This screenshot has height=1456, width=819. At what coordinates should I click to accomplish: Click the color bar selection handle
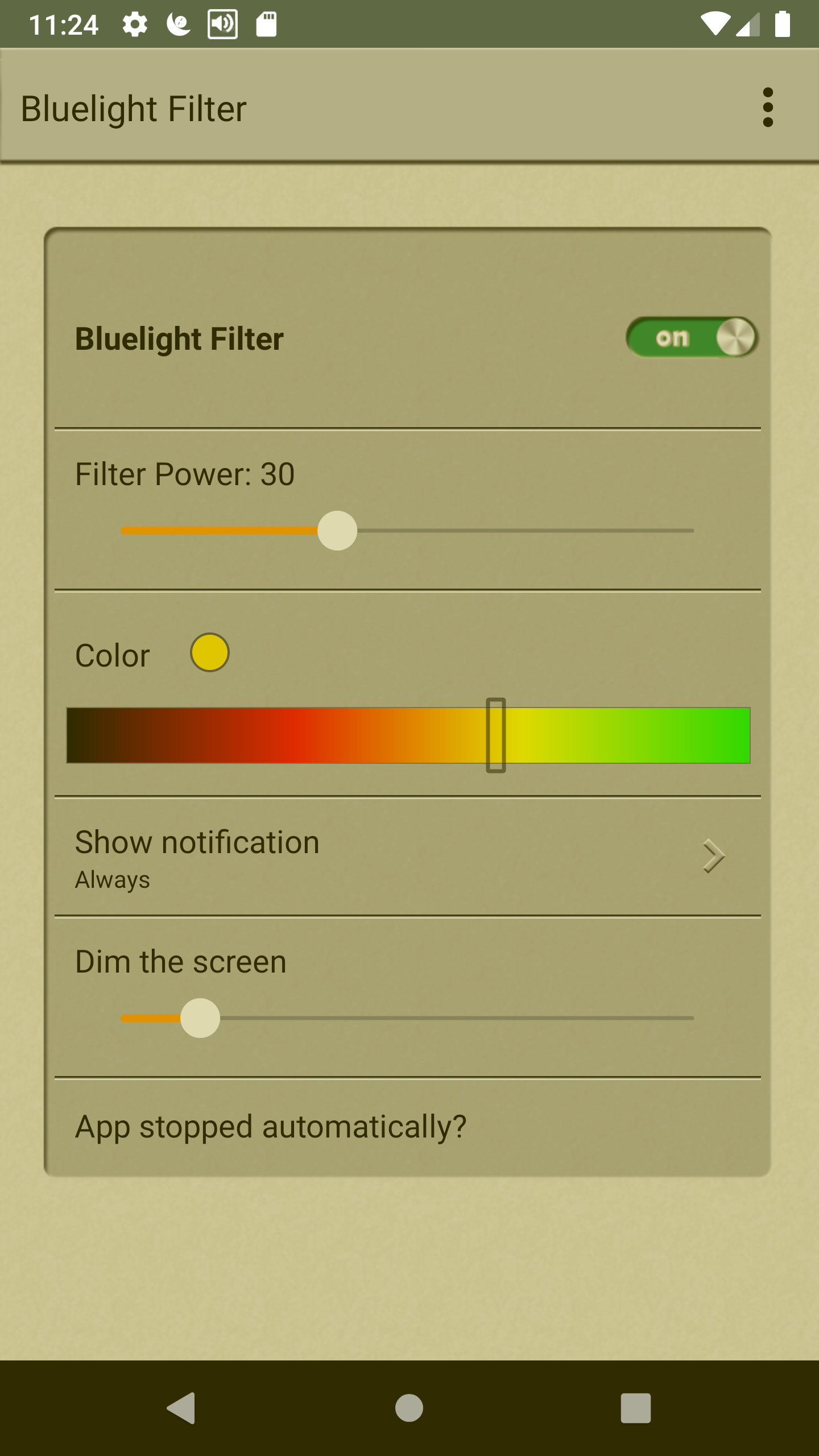pyautogui.click(x=496, y=735)
